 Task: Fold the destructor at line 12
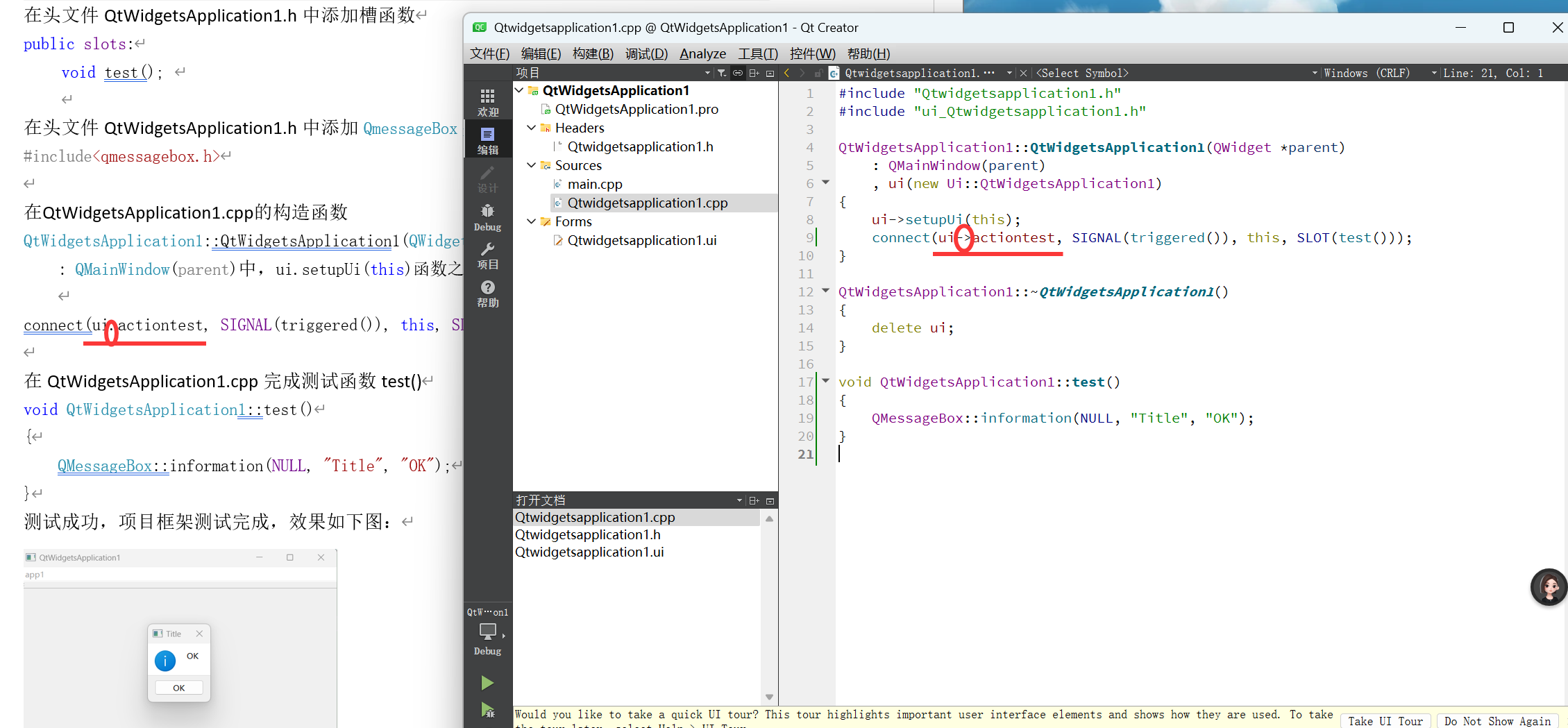point(826,291)
